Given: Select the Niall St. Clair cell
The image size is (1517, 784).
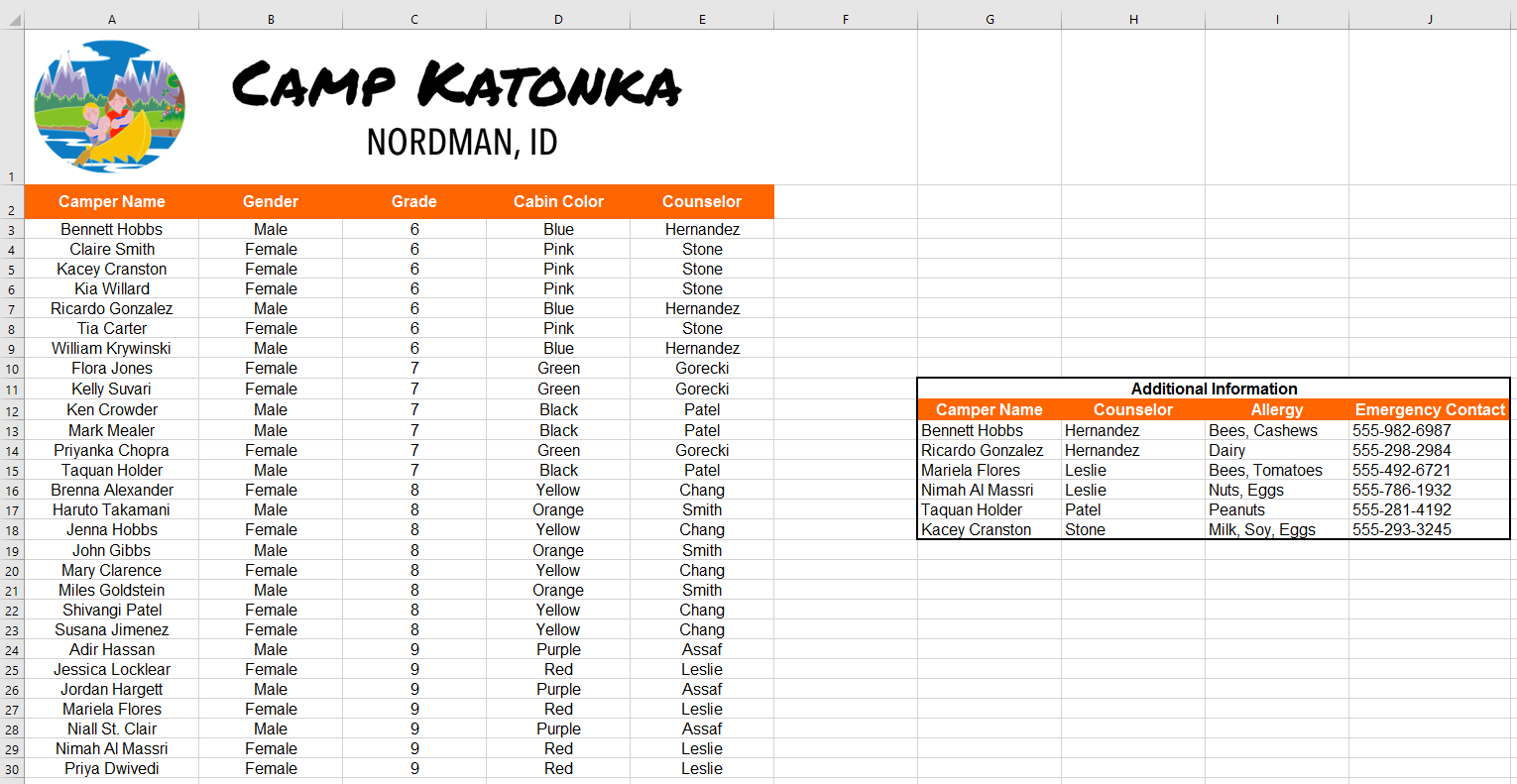Looking at the screenshot, I should pos(112,728).
